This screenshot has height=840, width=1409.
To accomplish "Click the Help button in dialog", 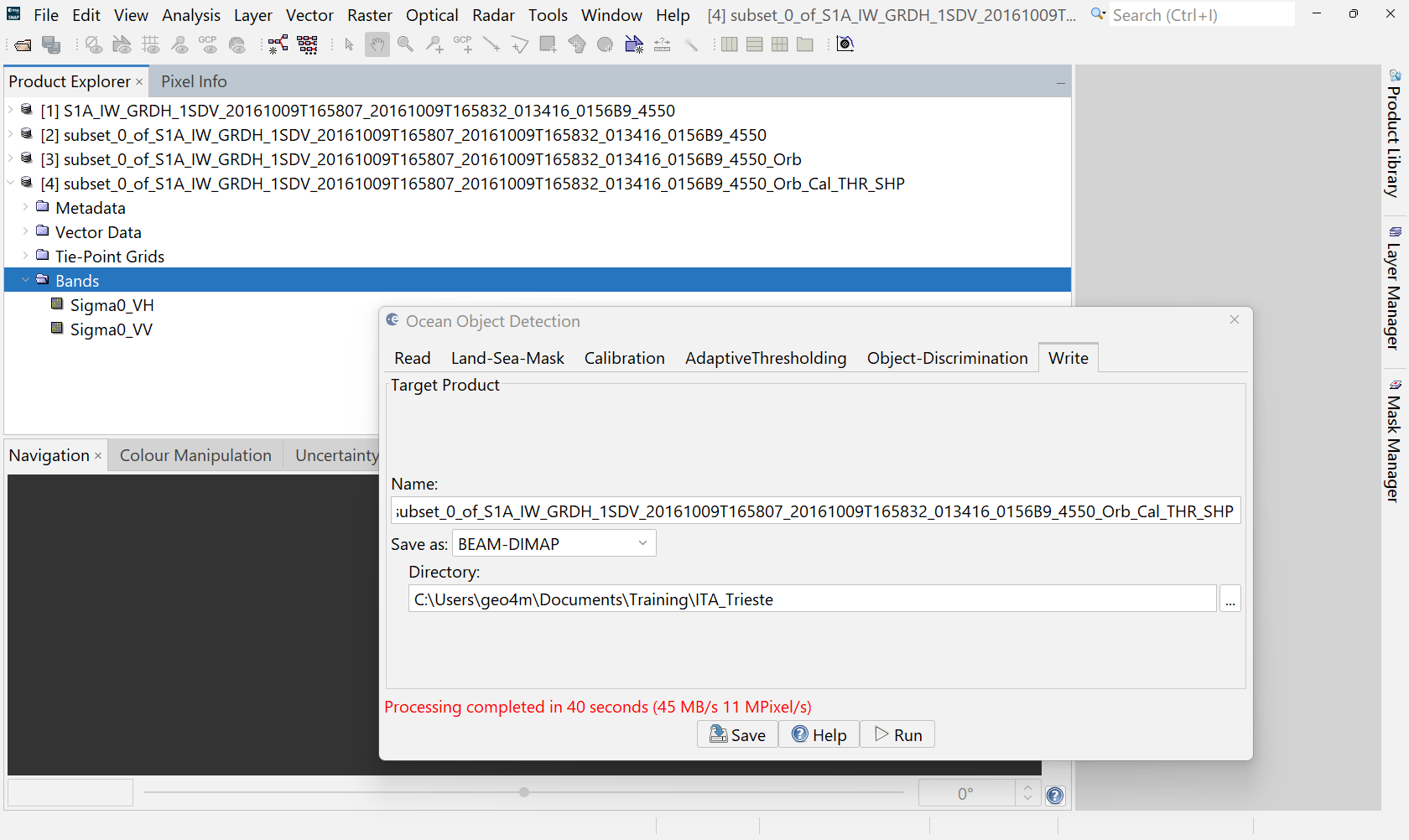I will point(819,734).
